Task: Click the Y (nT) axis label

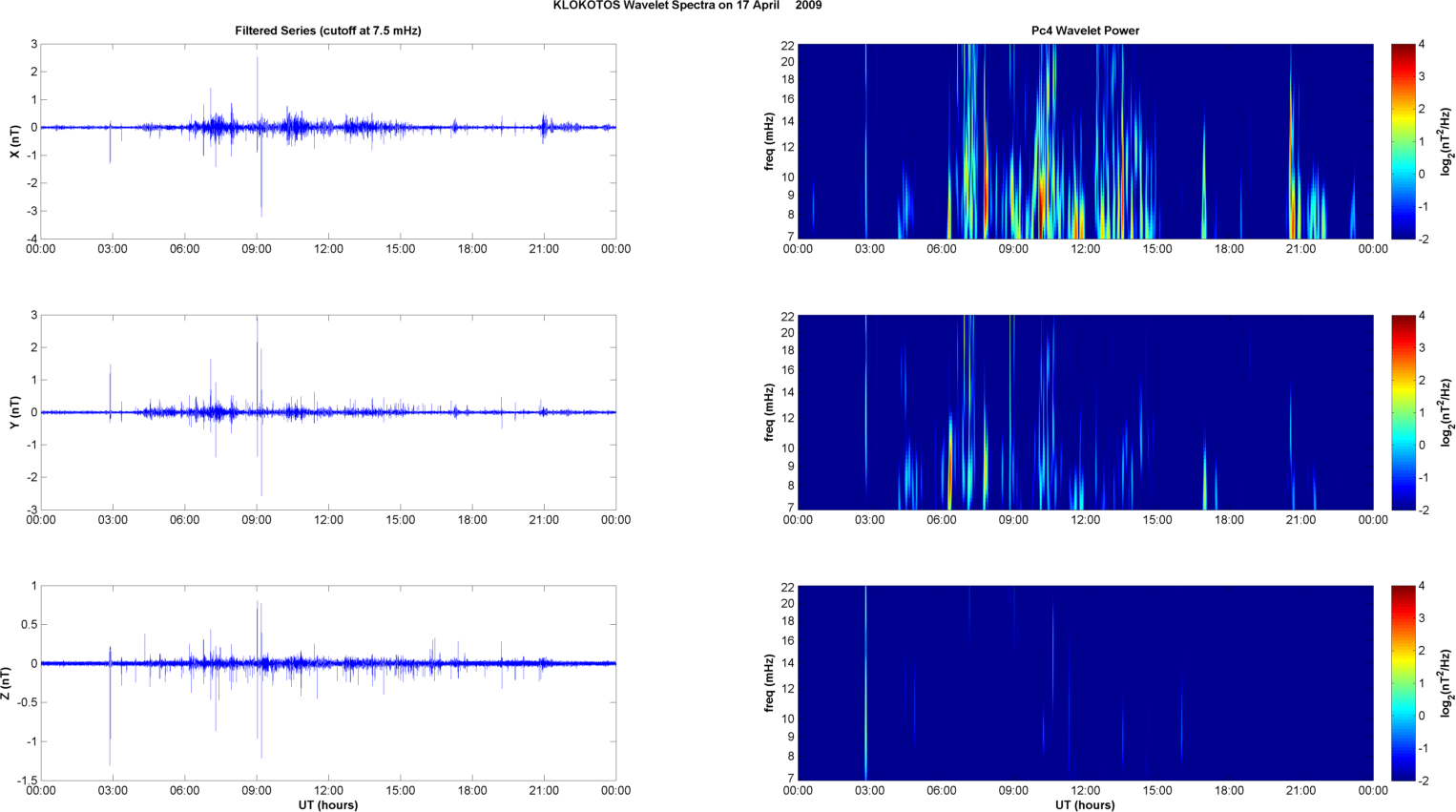Action: [14, 412]
